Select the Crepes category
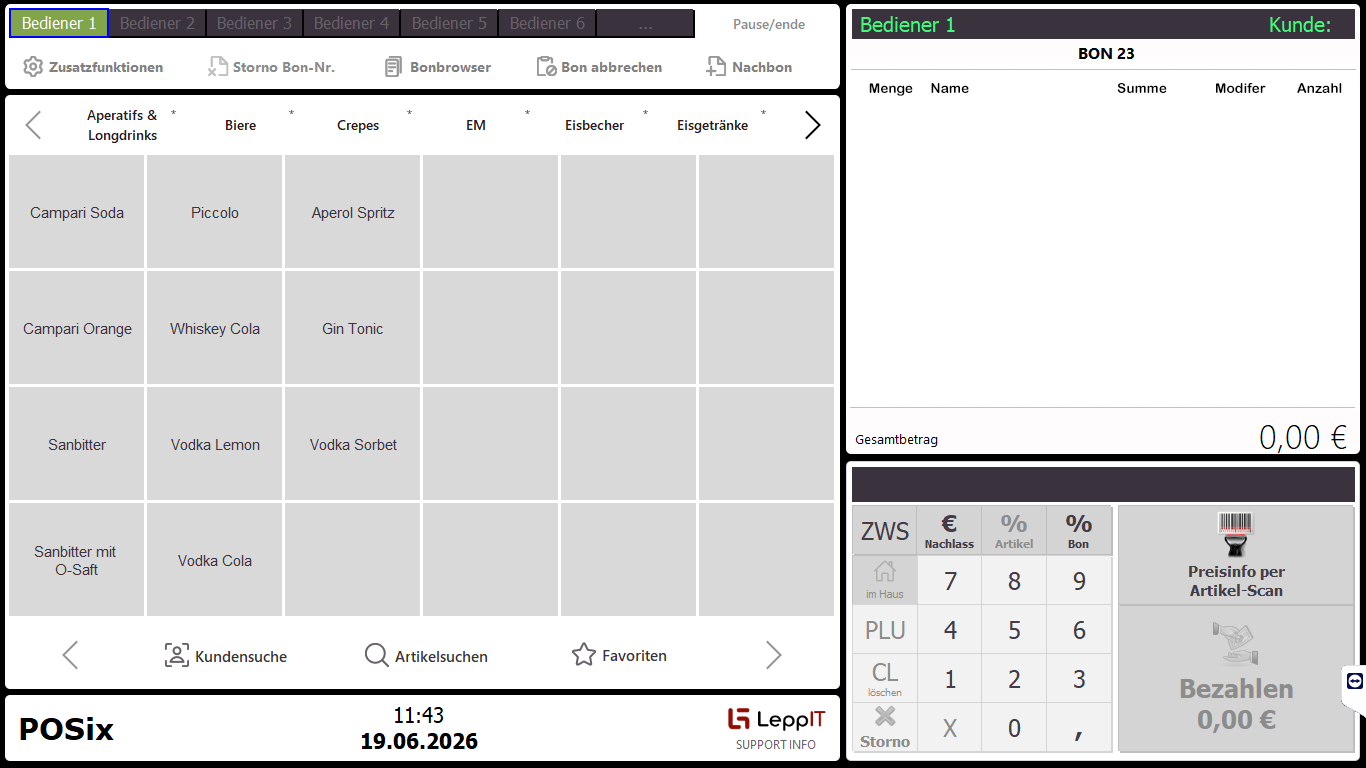This screenshot has width=1366, height=768. pos(358,125)
